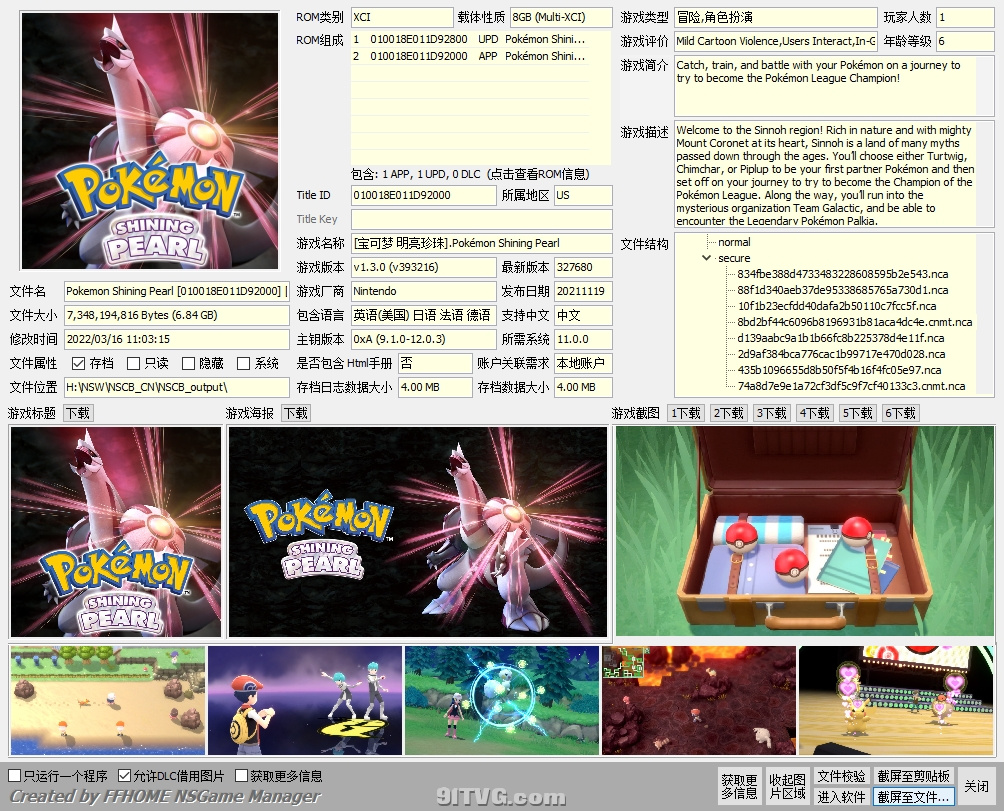This screenshot has height=811, width=1004.
Task: Click the 所需系统 11.0.0 field
Action: pos(583,339)
